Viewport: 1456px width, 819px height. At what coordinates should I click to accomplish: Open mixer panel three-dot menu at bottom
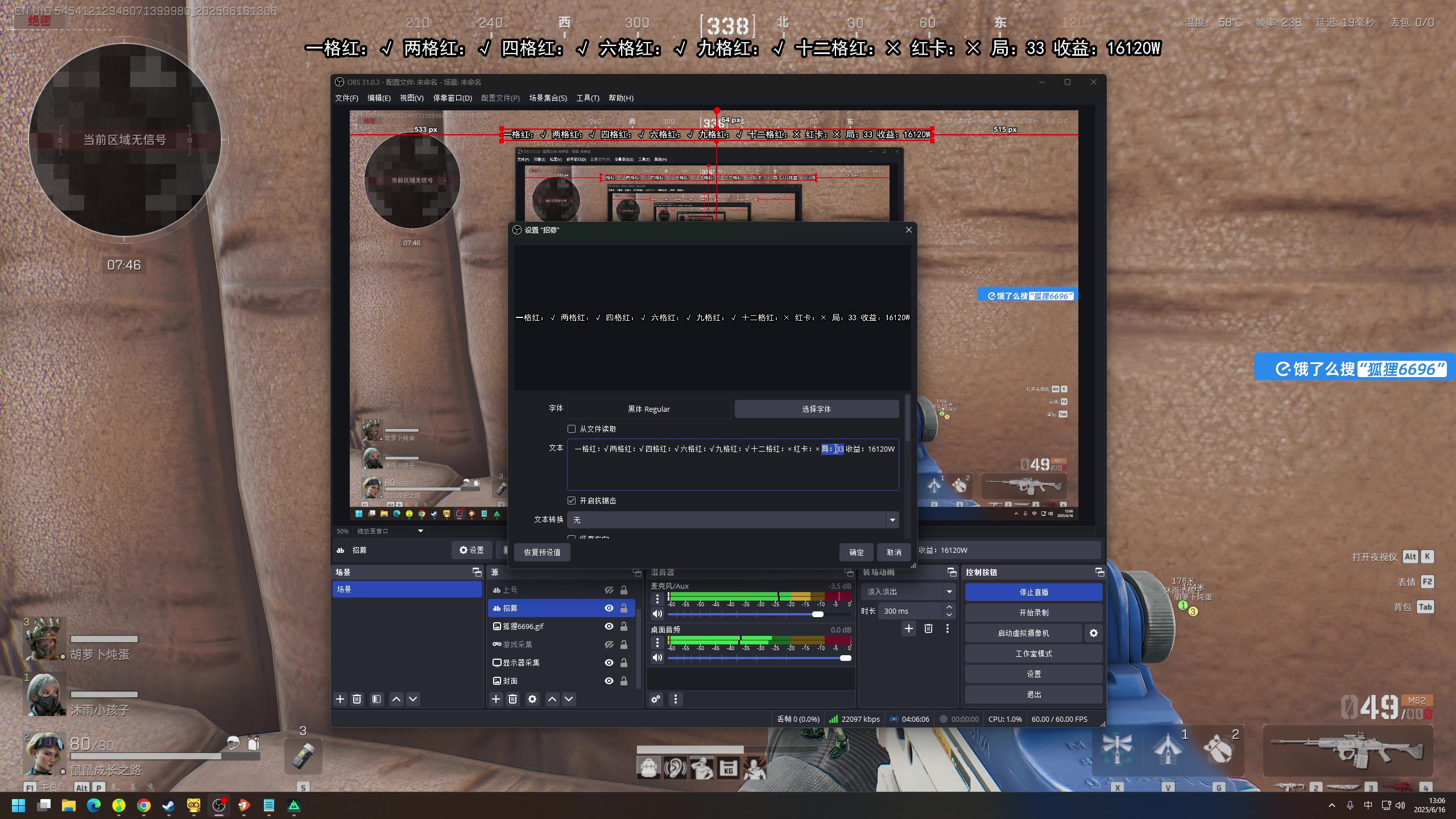(x=676, y=699)
